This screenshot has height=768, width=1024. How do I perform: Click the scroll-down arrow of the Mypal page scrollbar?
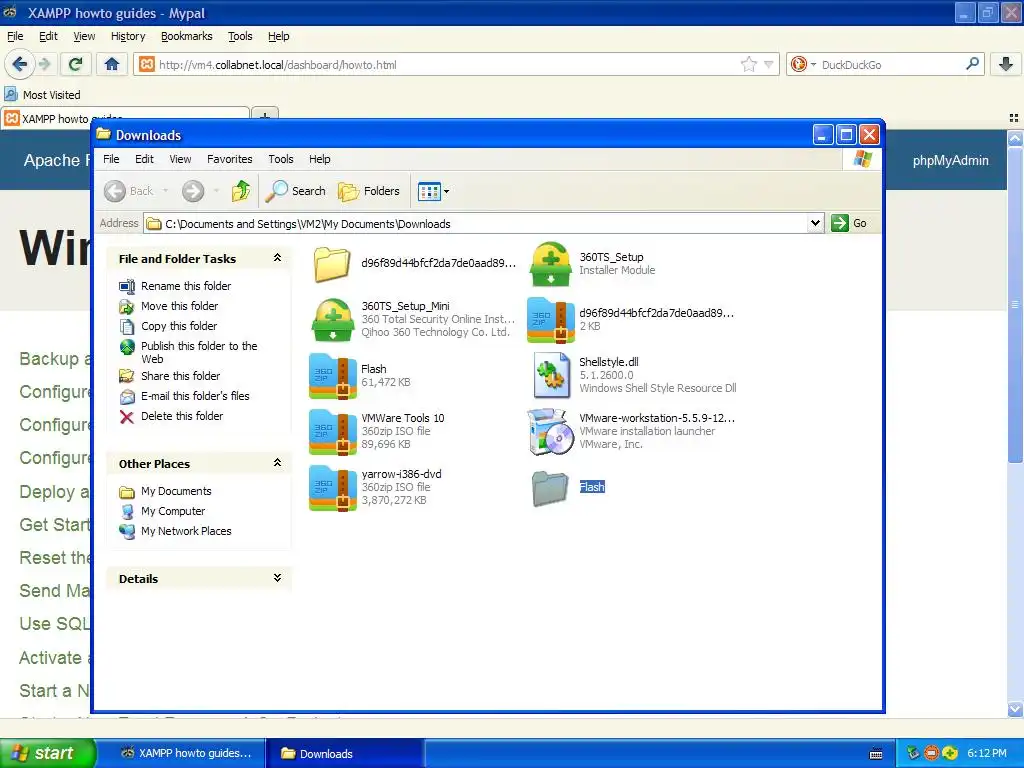[1014, 709]
